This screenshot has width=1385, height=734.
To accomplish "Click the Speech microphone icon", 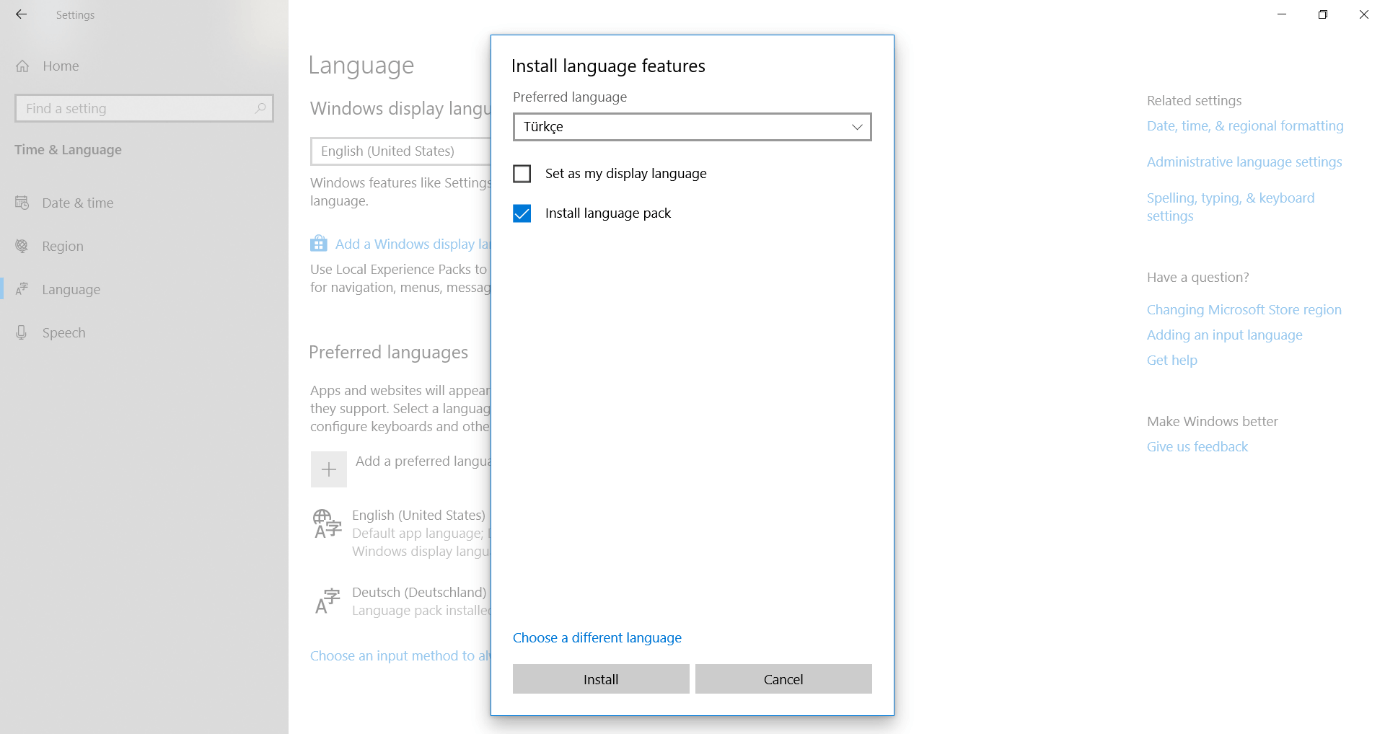I will click(22, 333).
